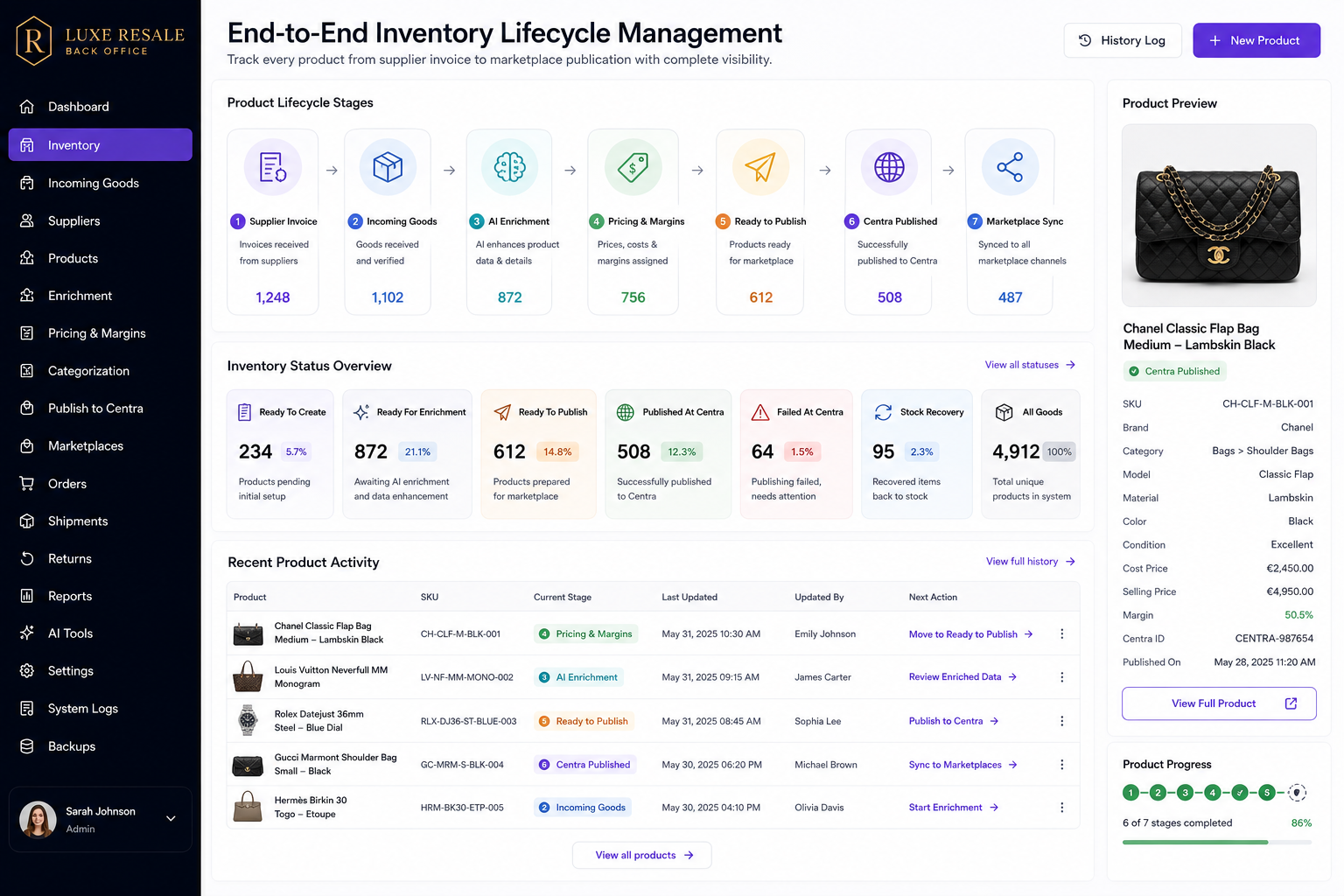Viewport: 1344px width, 896px height.
Task: Click the Hermès Birkin 30 thumbnail
Action: (x=248, y=807)
